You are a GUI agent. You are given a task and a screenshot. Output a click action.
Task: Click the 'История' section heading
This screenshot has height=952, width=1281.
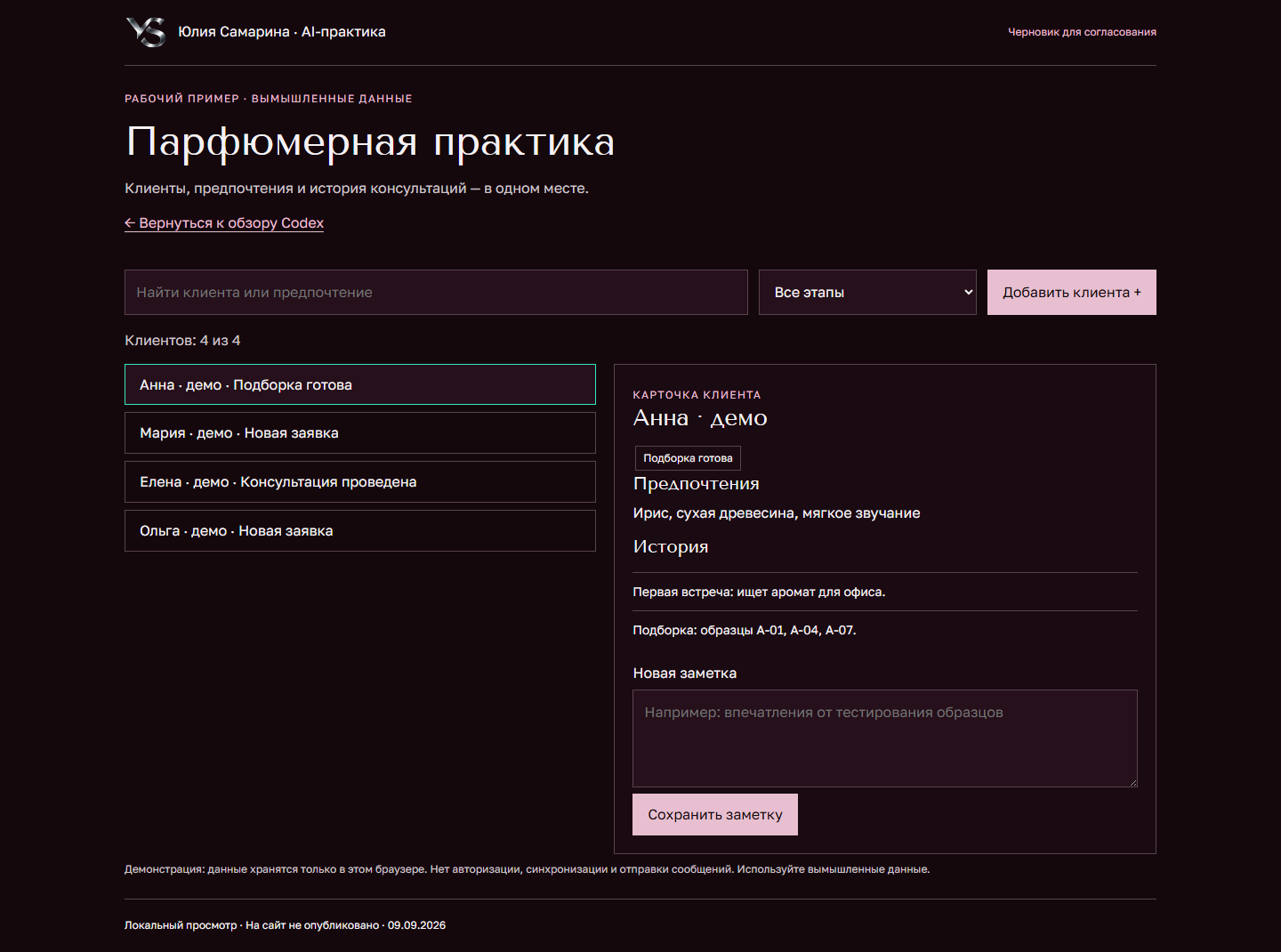(x=671, y=547)
